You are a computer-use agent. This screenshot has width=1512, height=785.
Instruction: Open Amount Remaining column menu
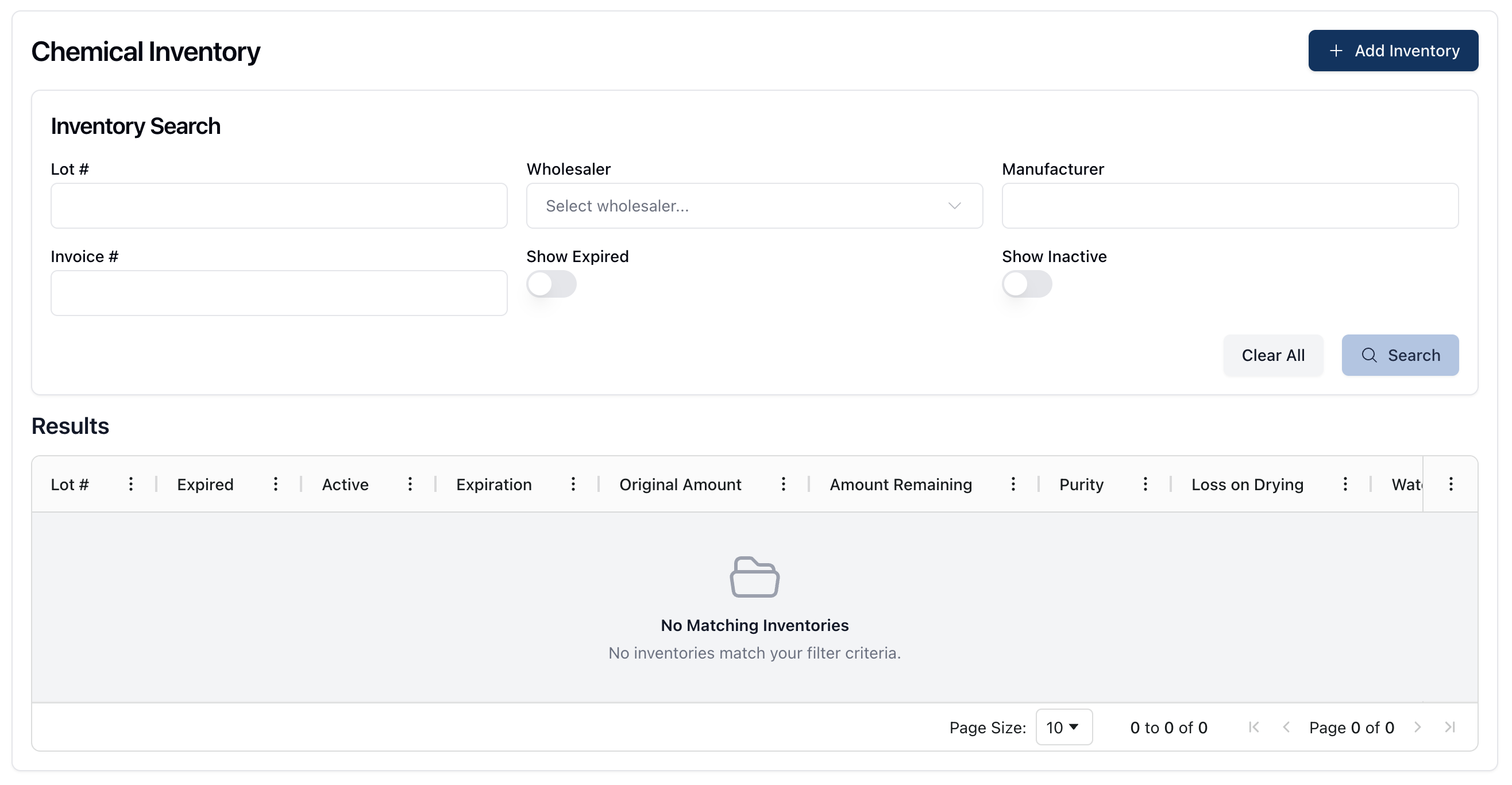point(1012,484)
